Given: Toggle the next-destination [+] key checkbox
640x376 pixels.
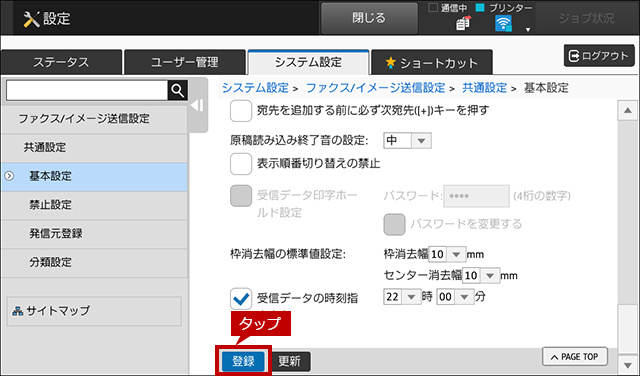Looking at the screenshot, I should tap(241, 111).
